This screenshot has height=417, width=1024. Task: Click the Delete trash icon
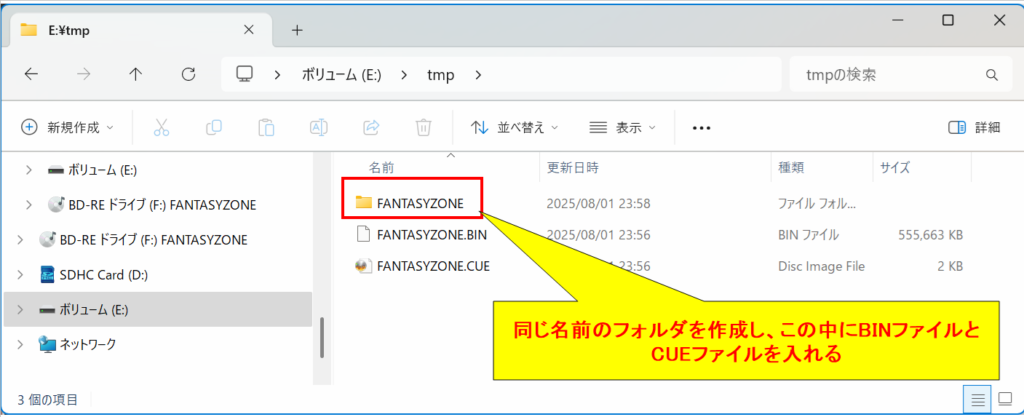coord(423,128)
